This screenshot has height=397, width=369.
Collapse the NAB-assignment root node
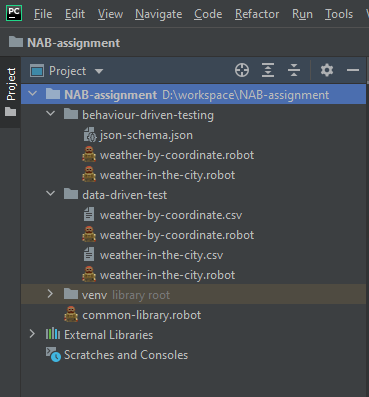pos(33,94)
